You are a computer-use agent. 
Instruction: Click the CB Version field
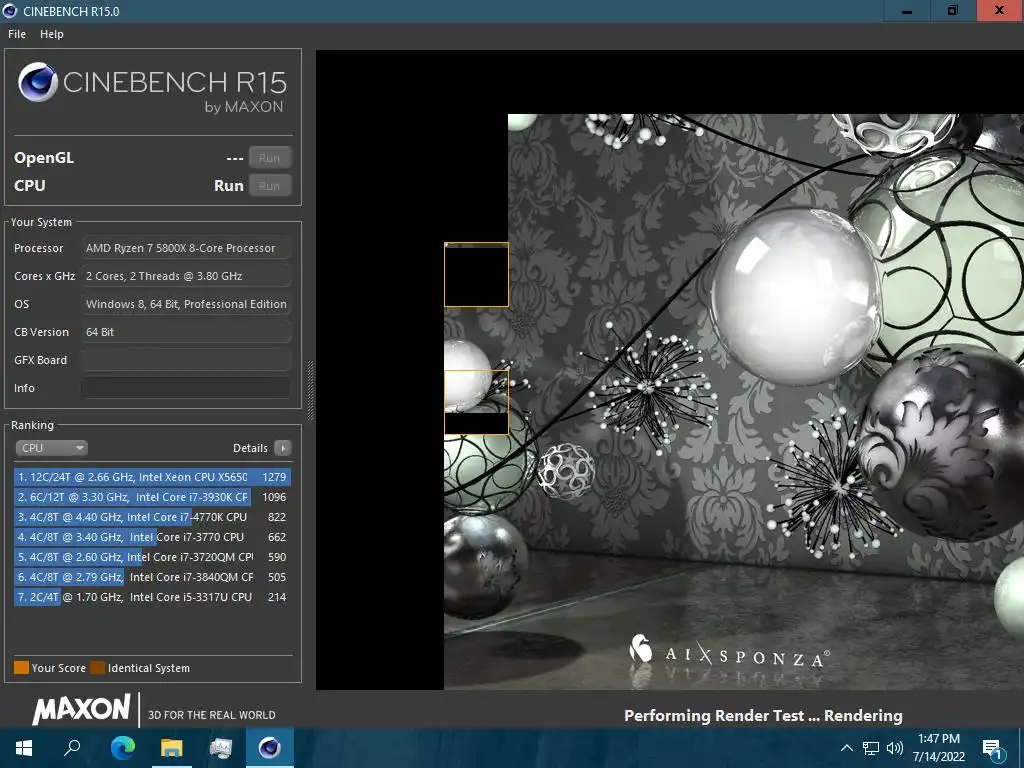point(186,332)
